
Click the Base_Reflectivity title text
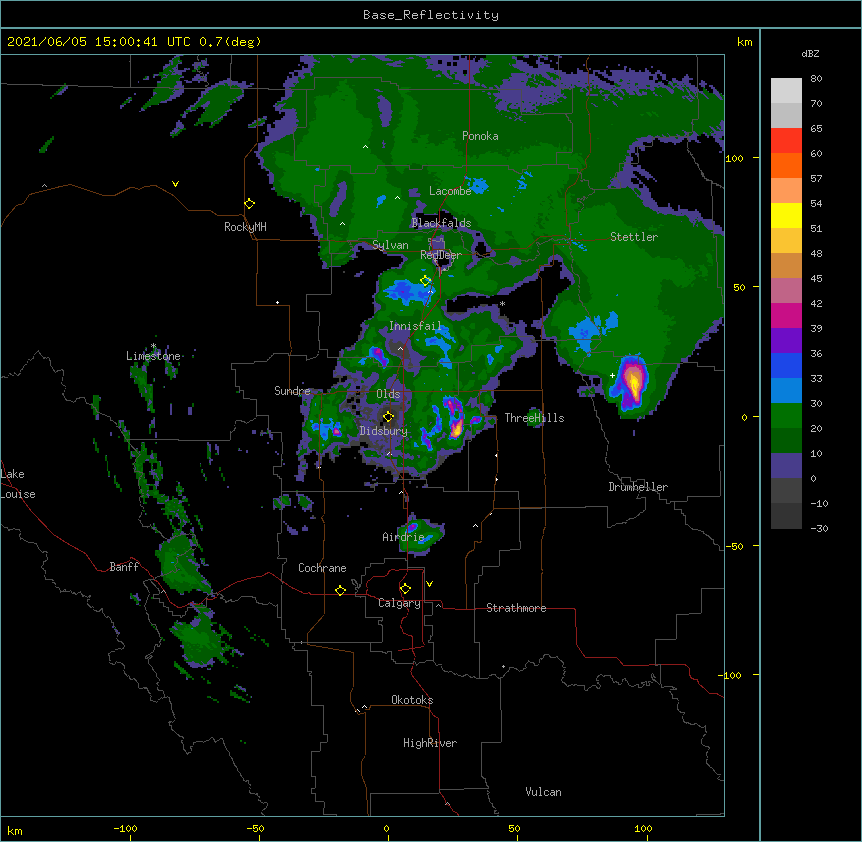click(x=431, y=15)
